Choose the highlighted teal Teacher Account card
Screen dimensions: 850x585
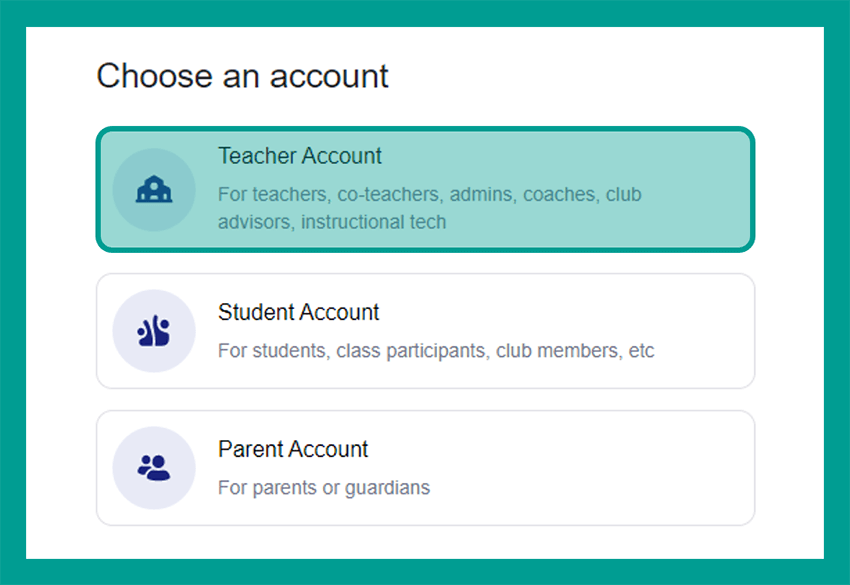(426, 189)
